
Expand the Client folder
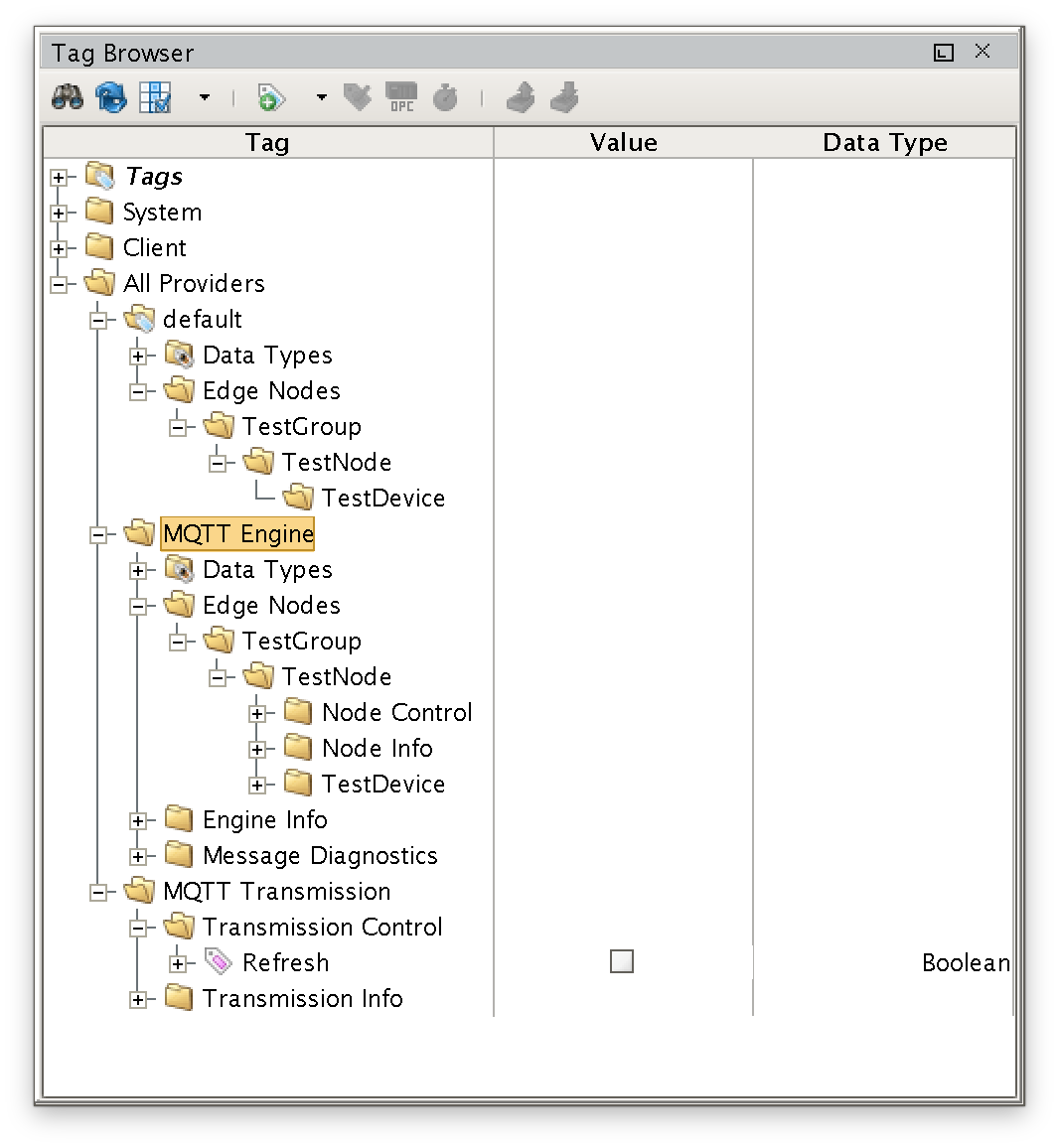click(x=59, y=249)
